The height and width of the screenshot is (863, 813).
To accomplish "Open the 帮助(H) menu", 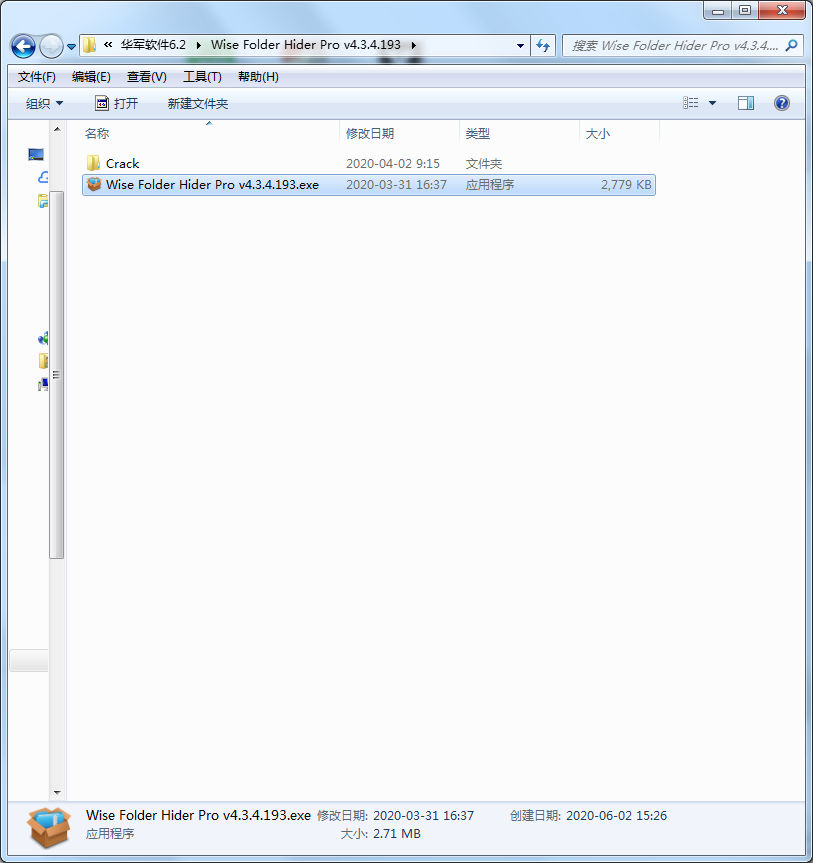I will pyautogui.click(x=258, y=77).
